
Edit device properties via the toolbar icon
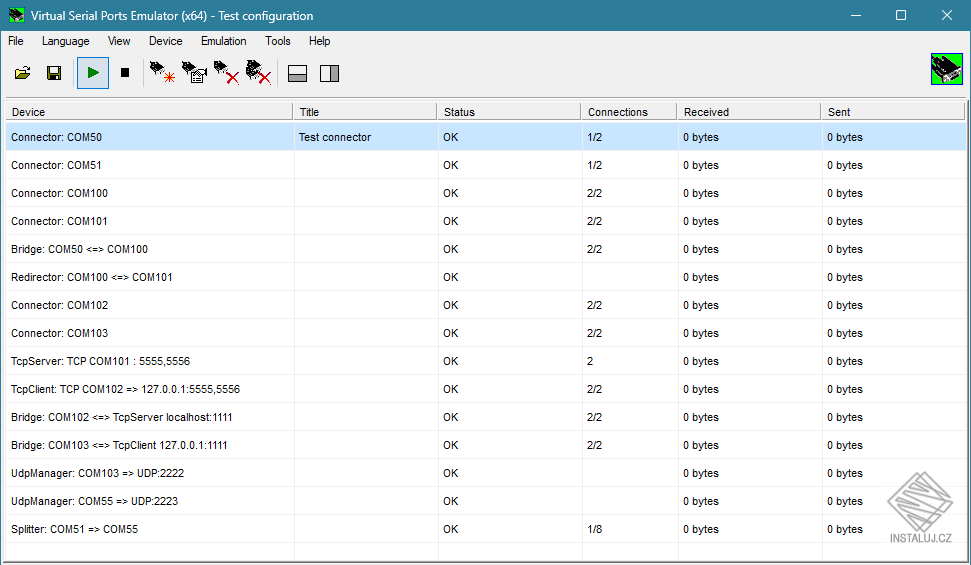coord(194,73)
